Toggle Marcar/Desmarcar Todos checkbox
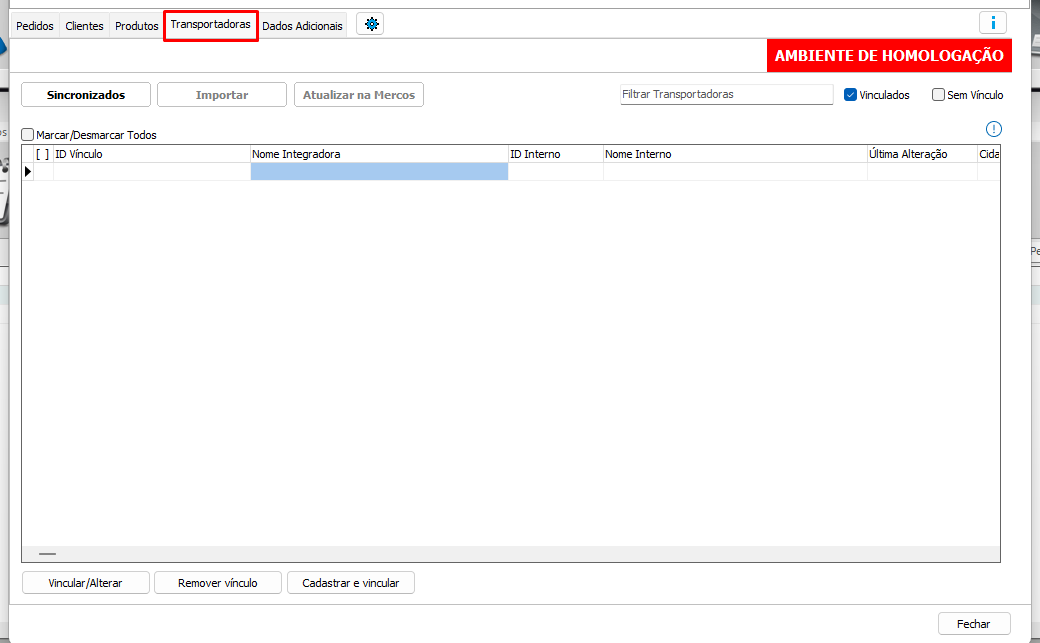This screenshot has width=1040, height=643. click(28, 135)
